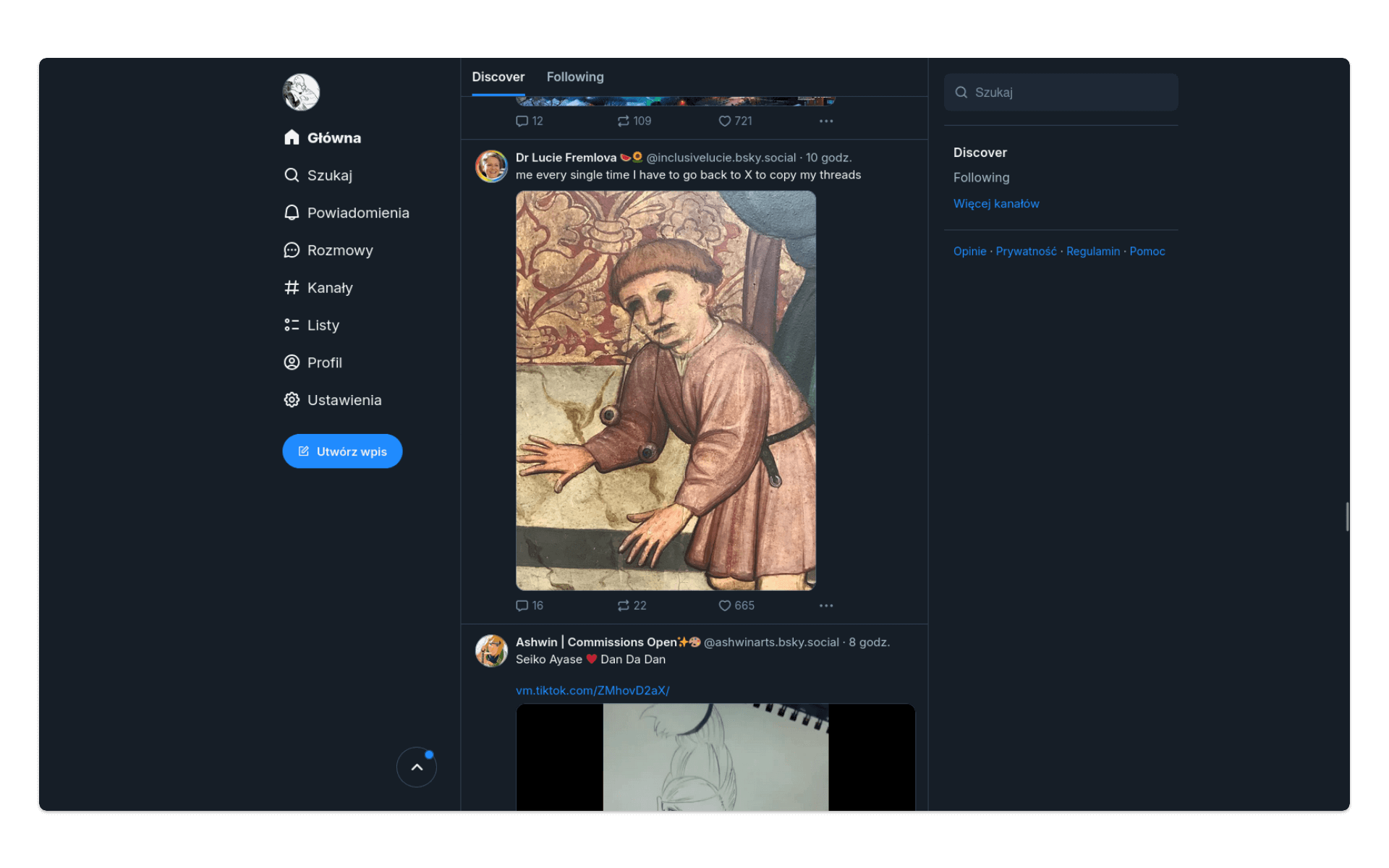Open Rozmowy chats

coord(328,250)
